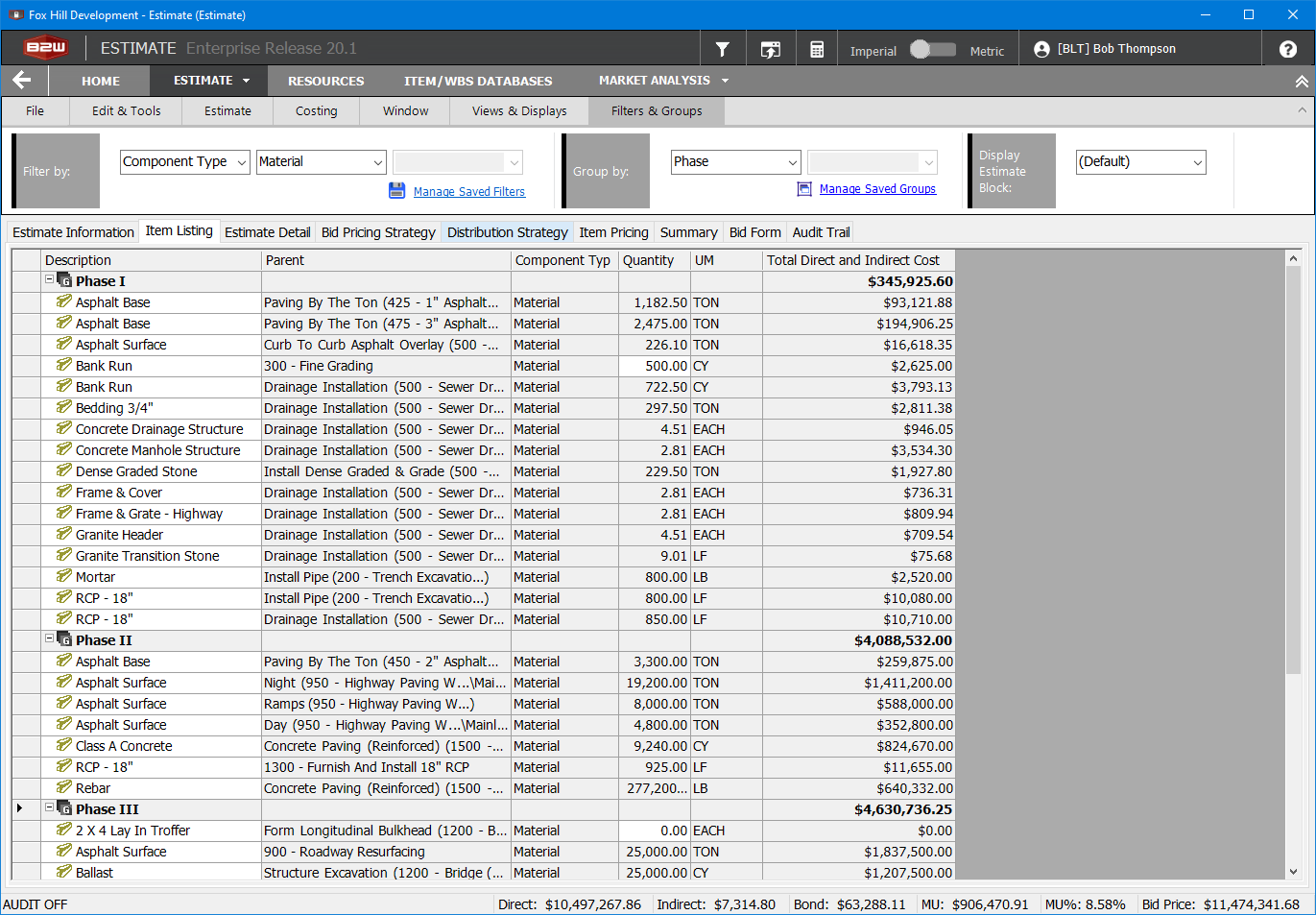Click the Bid Price status bar entry
Viewport: 1316px width, 915px height.
1221,904
